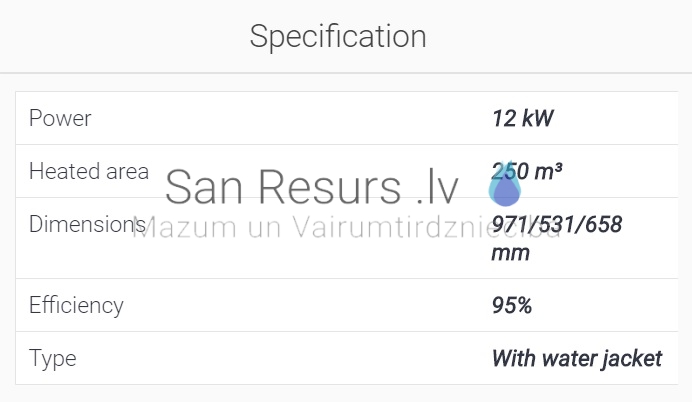Select the Dimensions label

click(87, 224)
